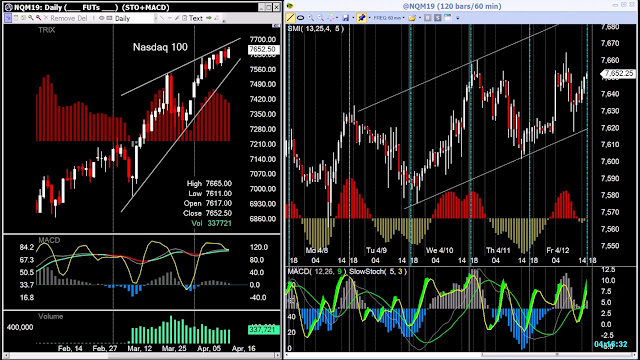Image resolution: width=640 pixels, height=360 pixels.
Task: Click the highlighted first icon in Daily chart toolbar
Action: click(8, 18)
